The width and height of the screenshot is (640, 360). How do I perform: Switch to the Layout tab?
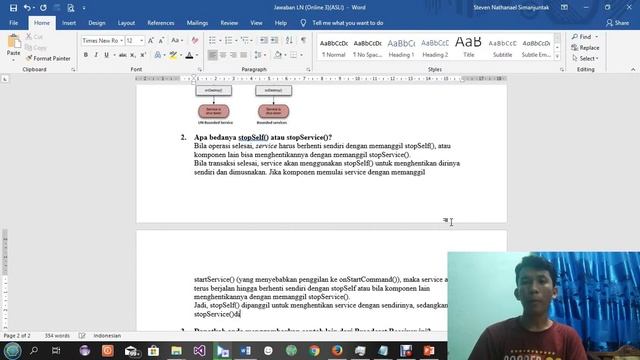126,23
